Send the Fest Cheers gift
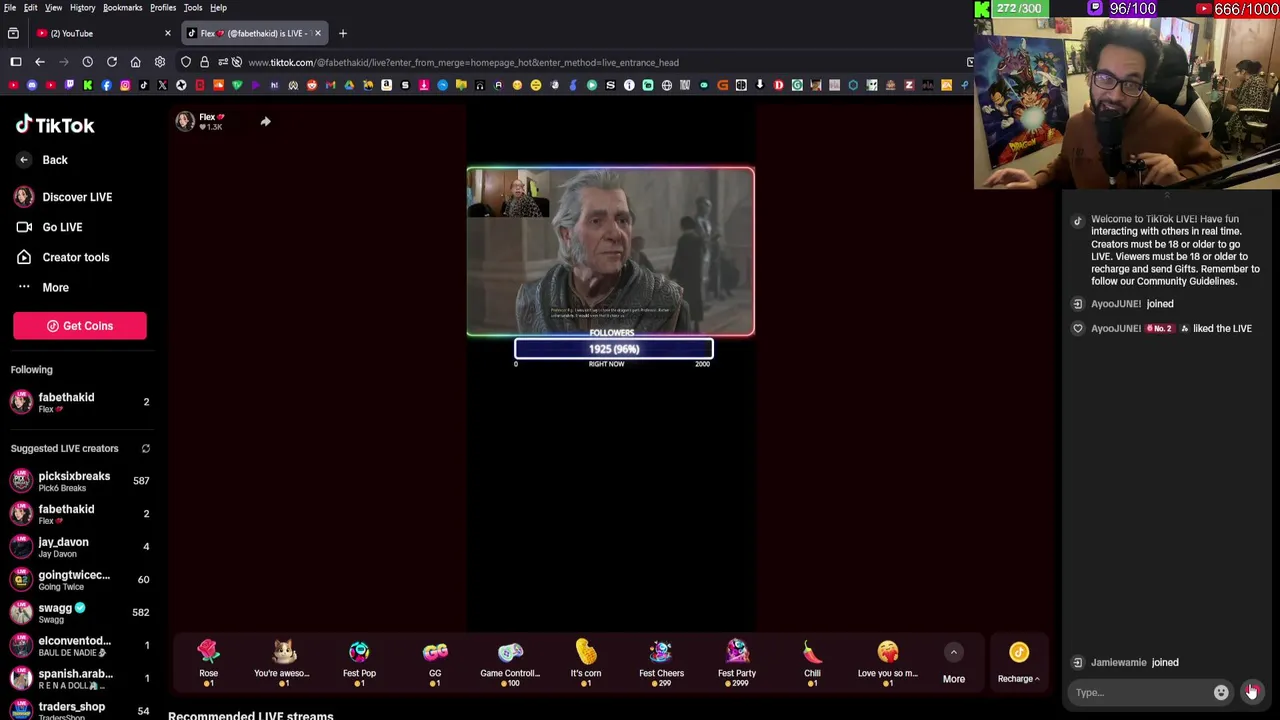Image resolution: width=1280 pixels, height=720 pixels. pyautogui.click(x=661, y=663)
